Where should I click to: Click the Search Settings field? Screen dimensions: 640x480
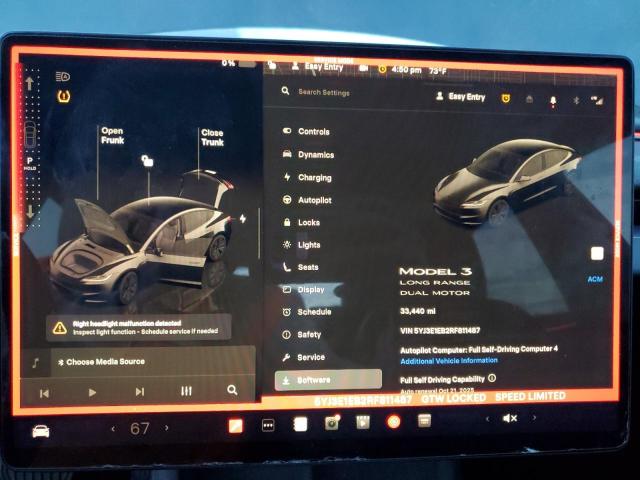tap(324, 92)
